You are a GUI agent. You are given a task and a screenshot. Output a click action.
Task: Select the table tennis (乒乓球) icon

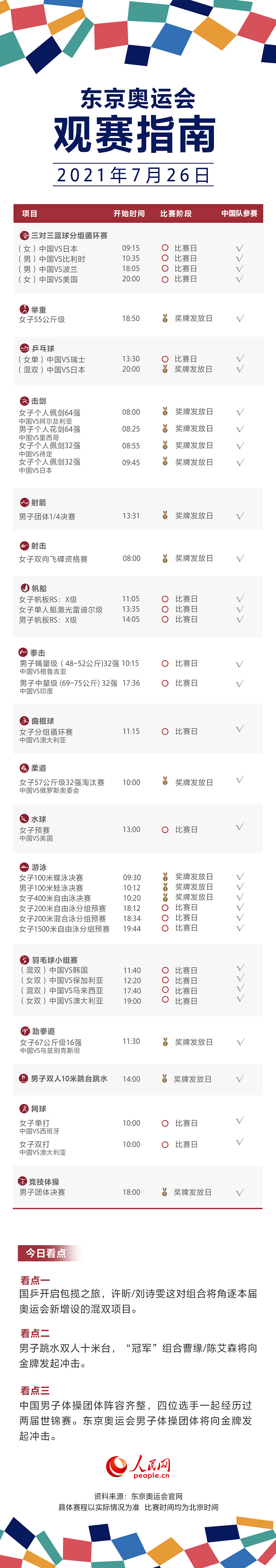click(x=24, y=348)
